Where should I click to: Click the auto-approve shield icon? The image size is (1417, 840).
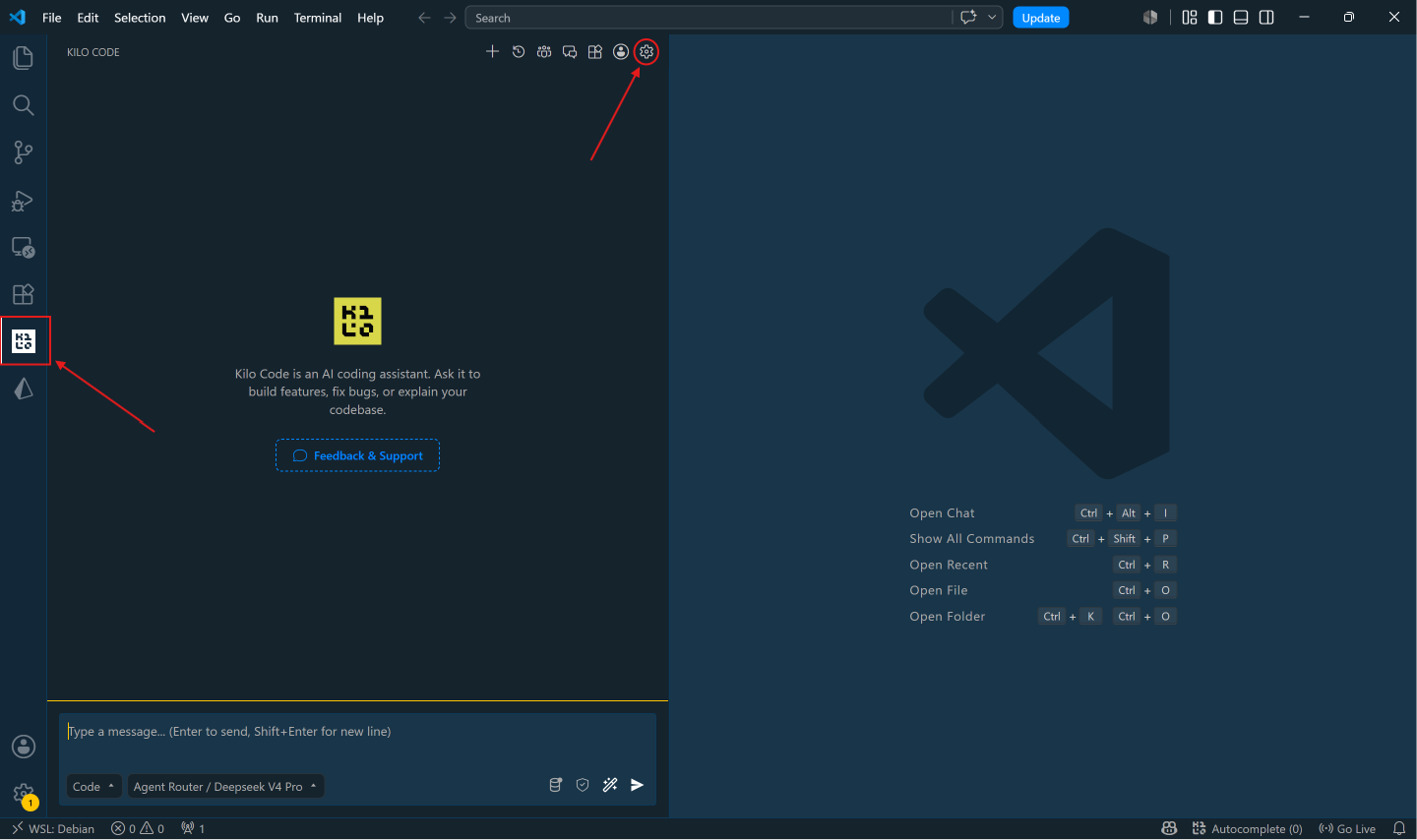pos(583,785)
